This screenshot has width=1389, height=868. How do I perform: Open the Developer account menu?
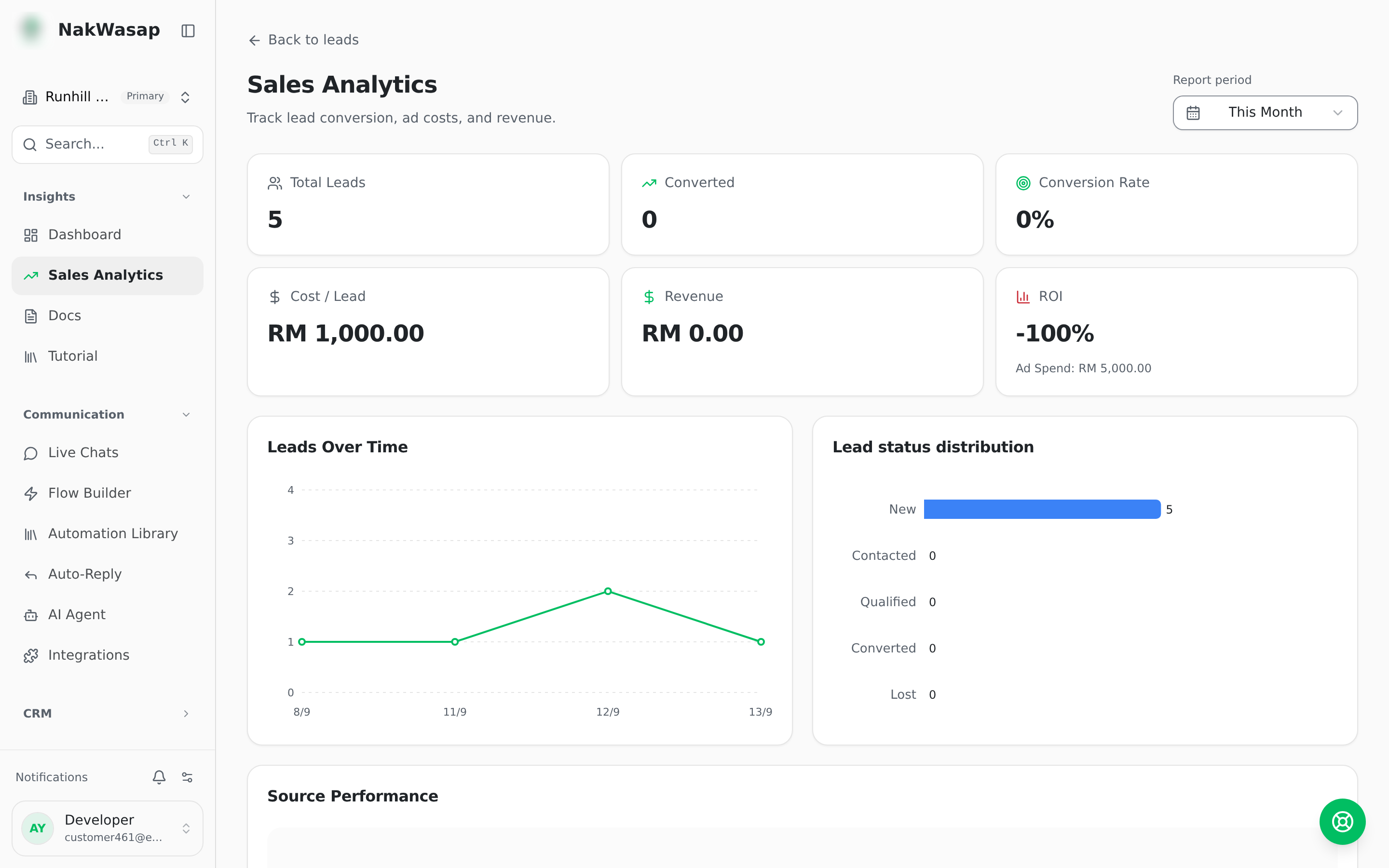(108, 828)
